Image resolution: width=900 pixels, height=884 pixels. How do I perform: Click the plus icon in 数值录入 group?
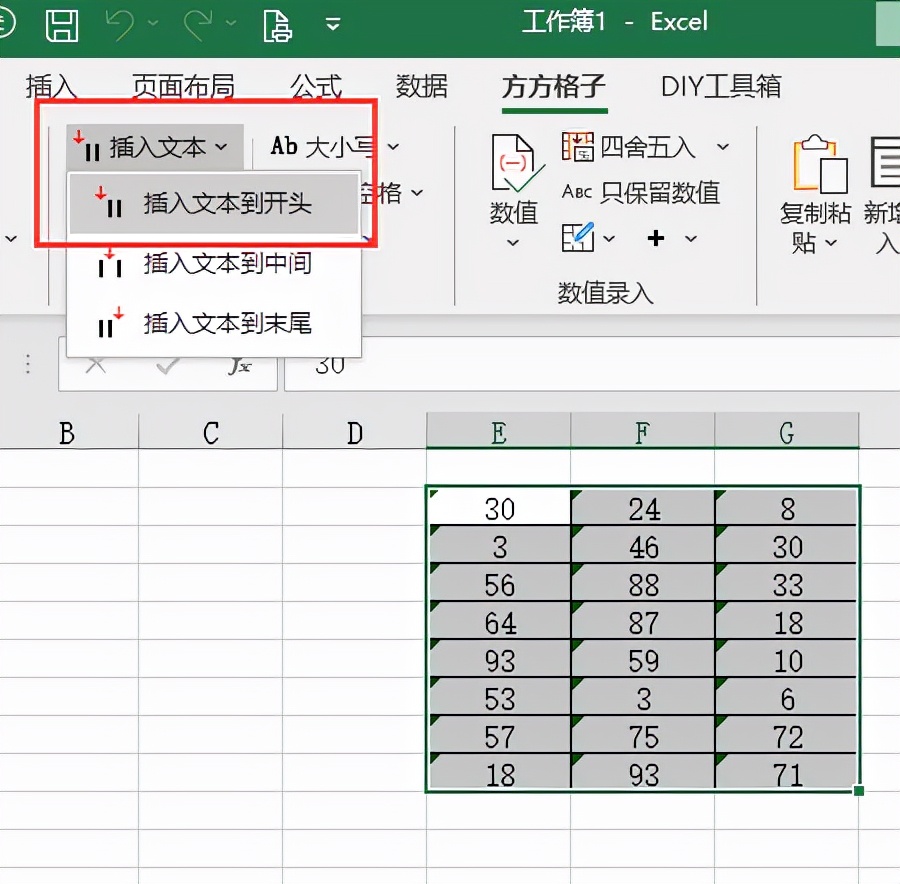tap(655, 238)
